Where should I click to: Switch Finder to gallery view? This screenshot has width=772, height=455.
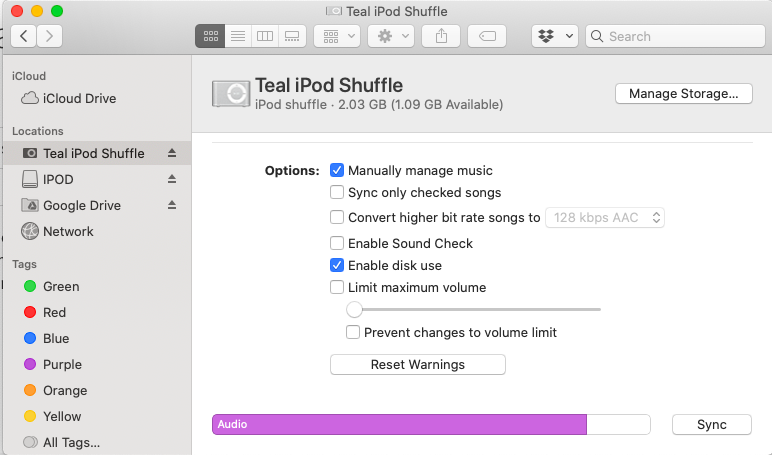pos(292,36)
